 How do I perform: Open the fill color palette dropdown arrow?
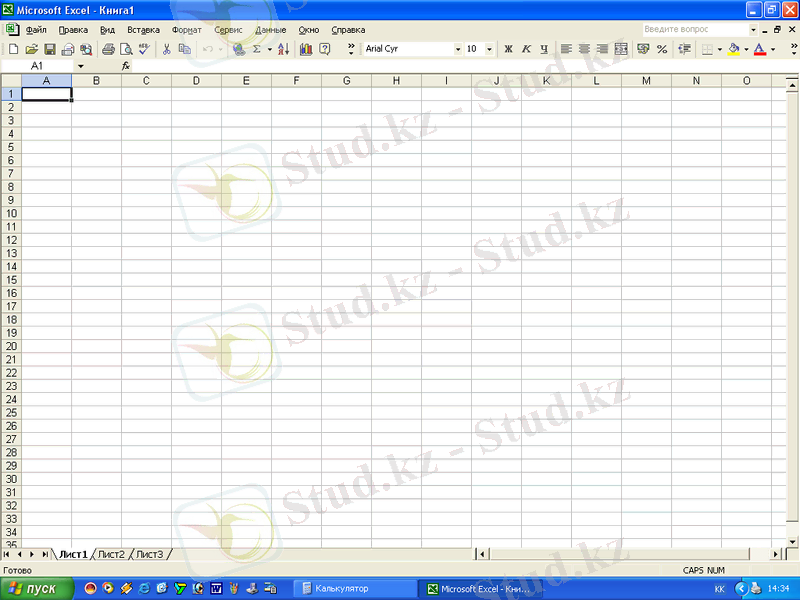pos(746,49)
